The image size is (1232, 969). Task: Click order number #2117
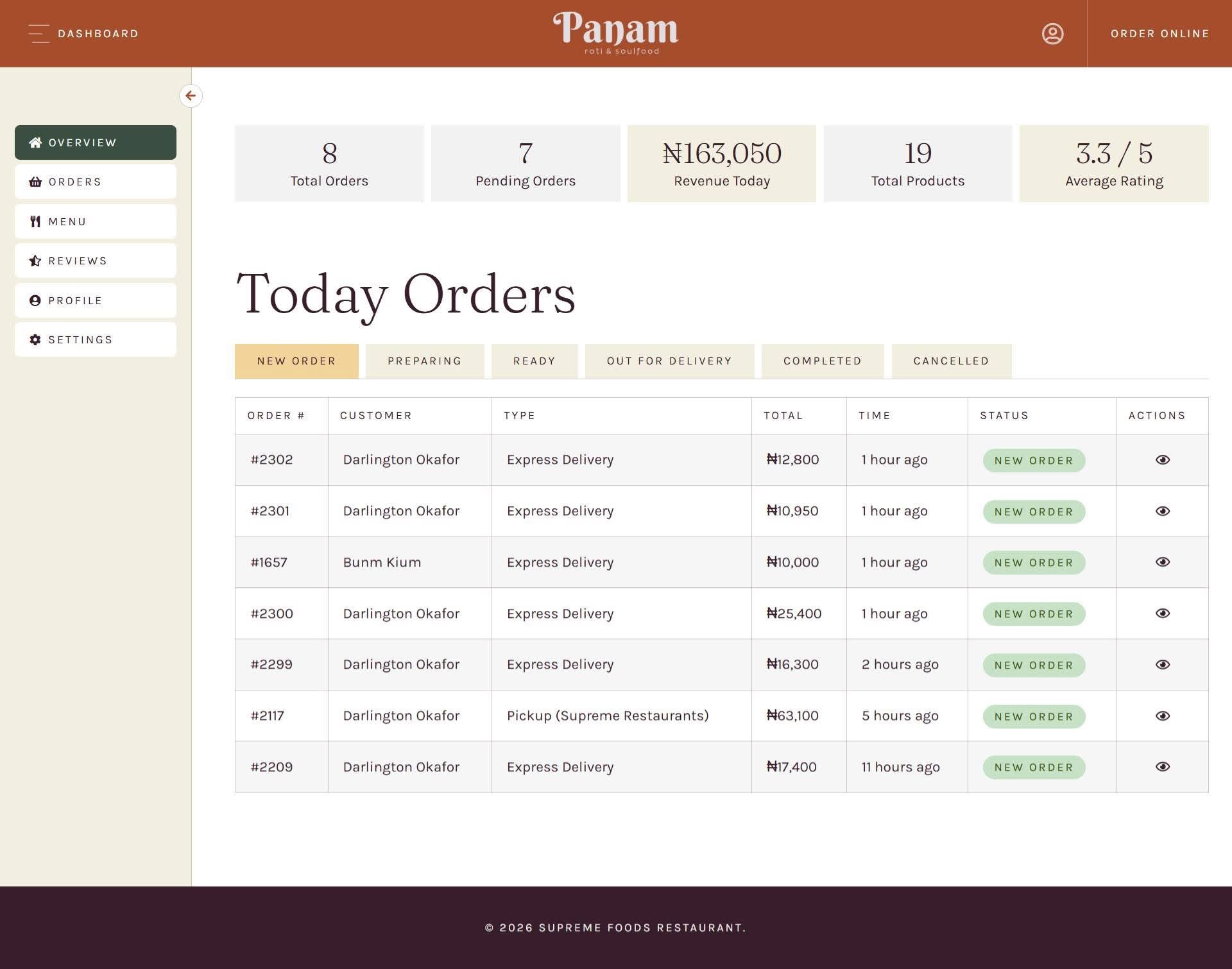coord(267,716)
